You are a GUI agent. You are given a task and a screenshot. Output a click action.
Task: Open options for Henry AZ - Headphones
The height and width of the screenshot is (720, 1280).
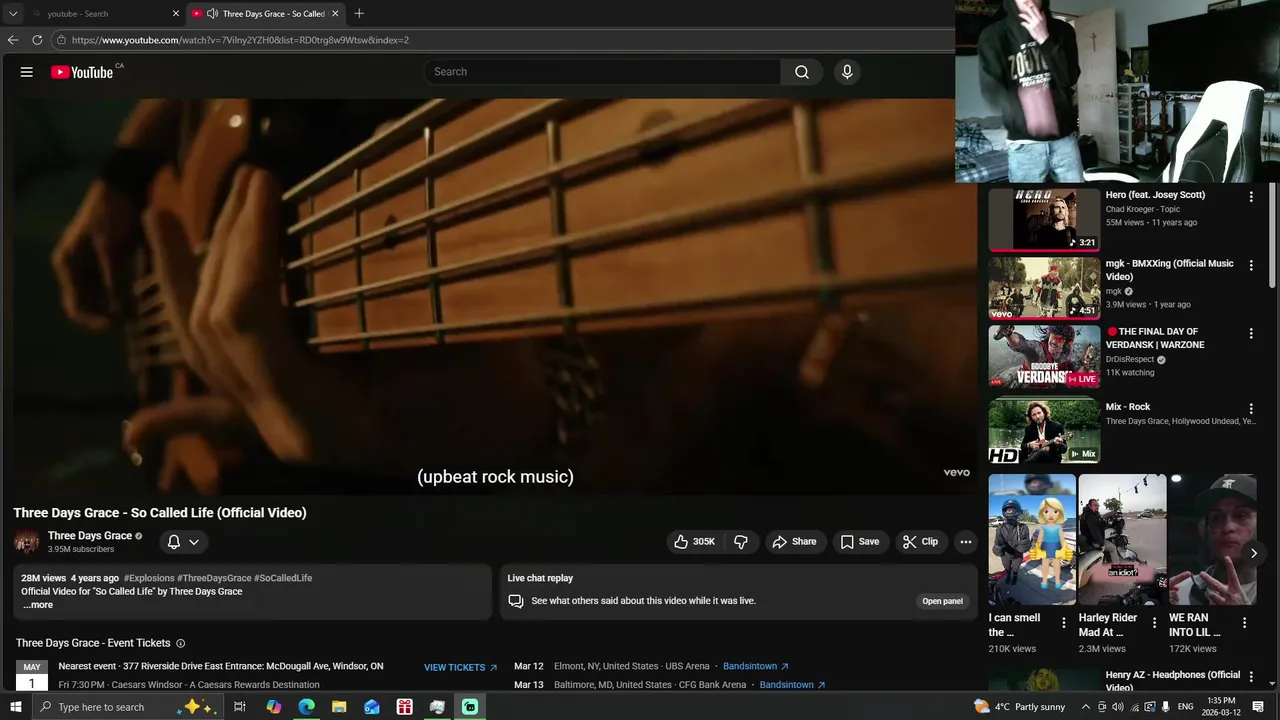(1251, 677)
